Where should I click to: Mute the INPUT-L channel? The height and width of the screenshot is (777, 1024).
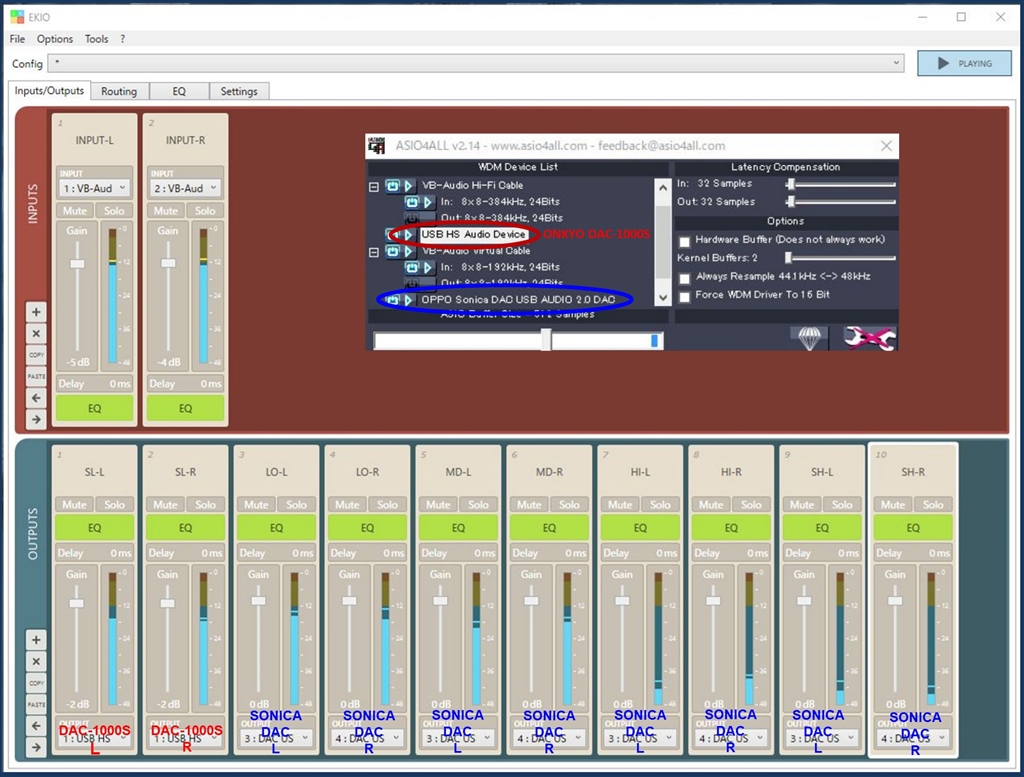pos(75,210)
